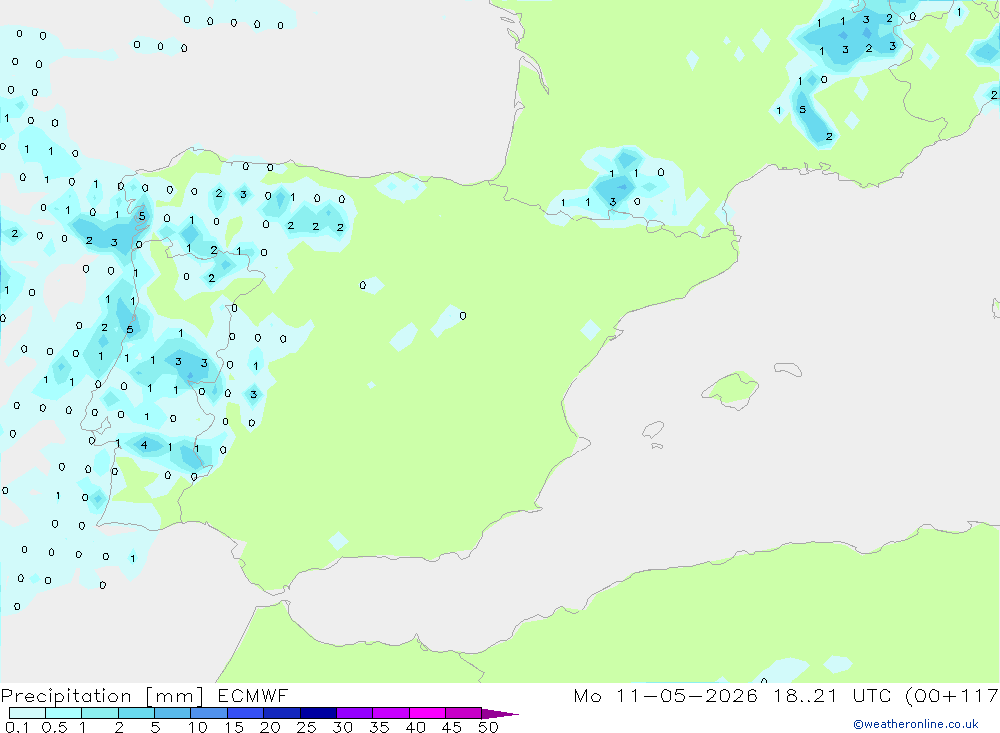Click the Mallorca island on the map
1000x733 pixels.
(731, 389)
